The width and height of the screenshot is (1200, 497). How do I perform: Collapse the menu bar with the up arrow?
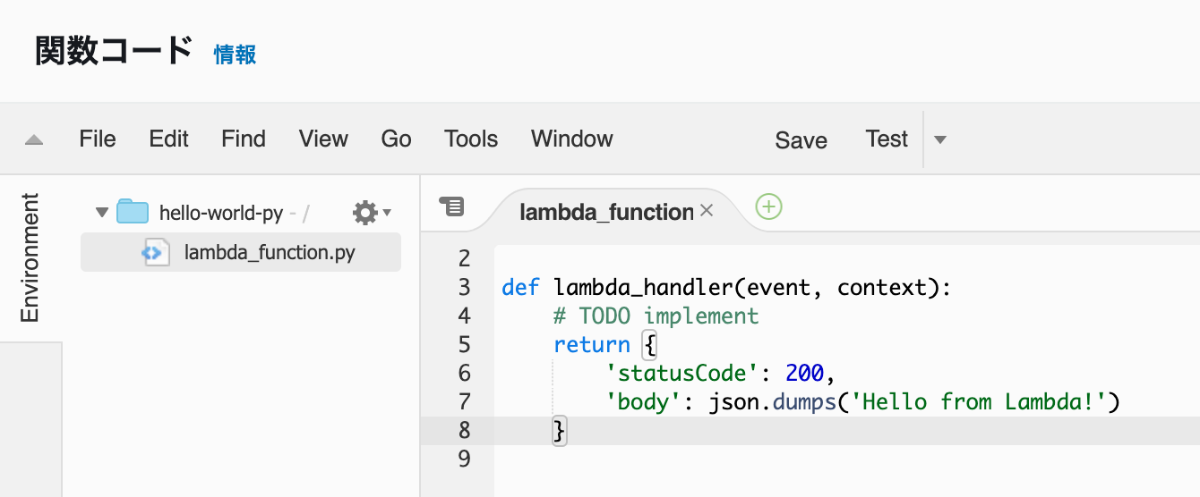click(34, 140)
